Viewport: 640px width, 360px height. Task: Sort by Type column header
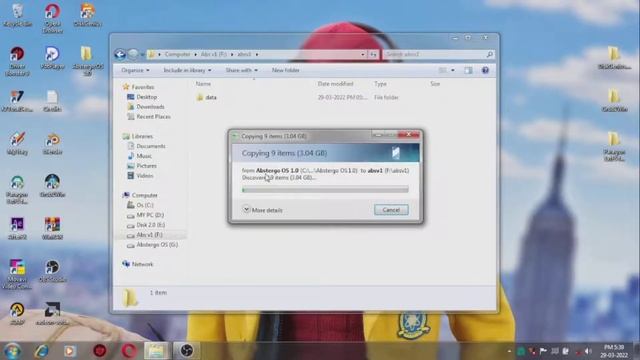380,84
